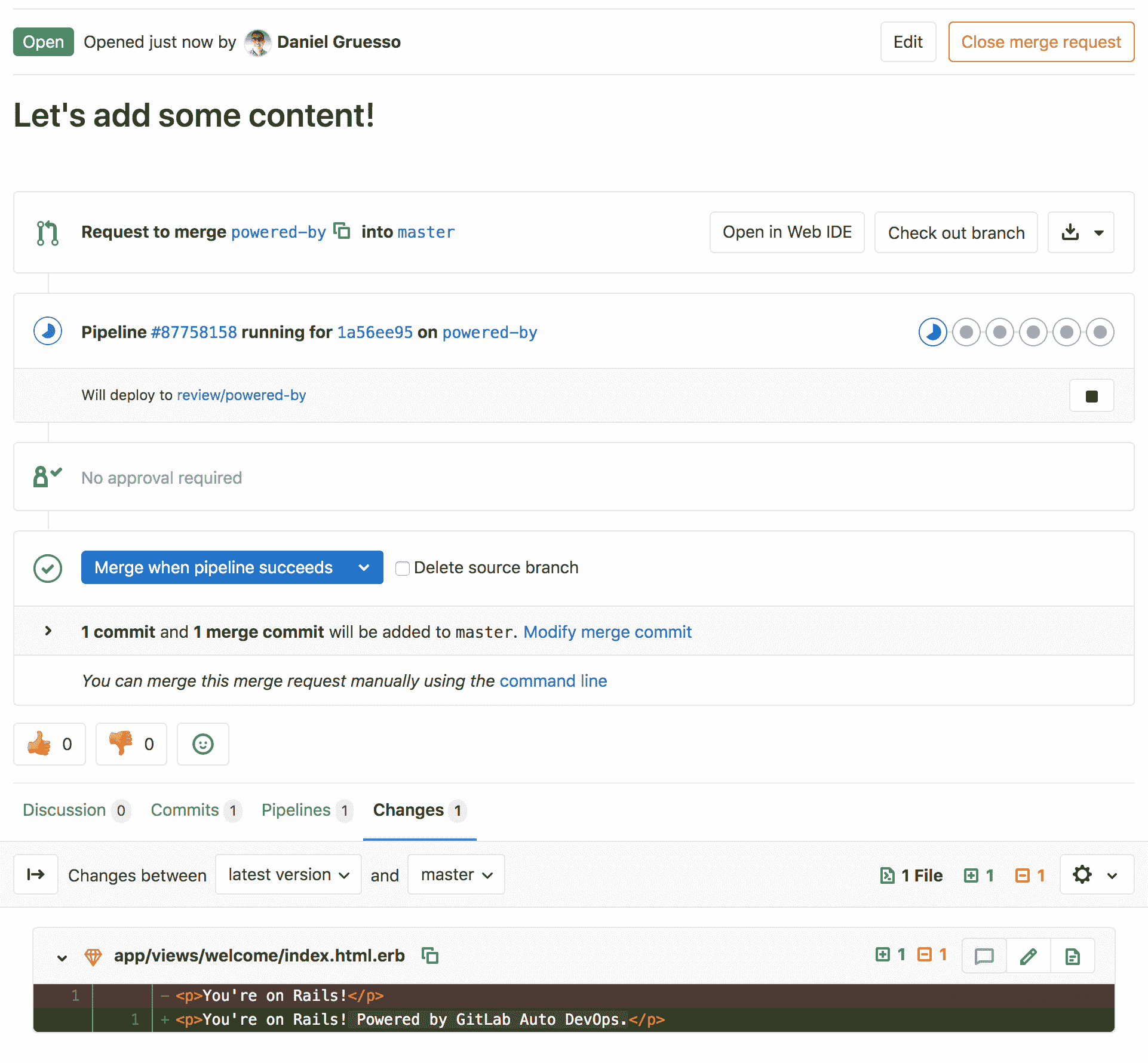Copy the powered-by branch name
The height and width of the screenshot is (1063, 1148).
[x=342, y=231]
